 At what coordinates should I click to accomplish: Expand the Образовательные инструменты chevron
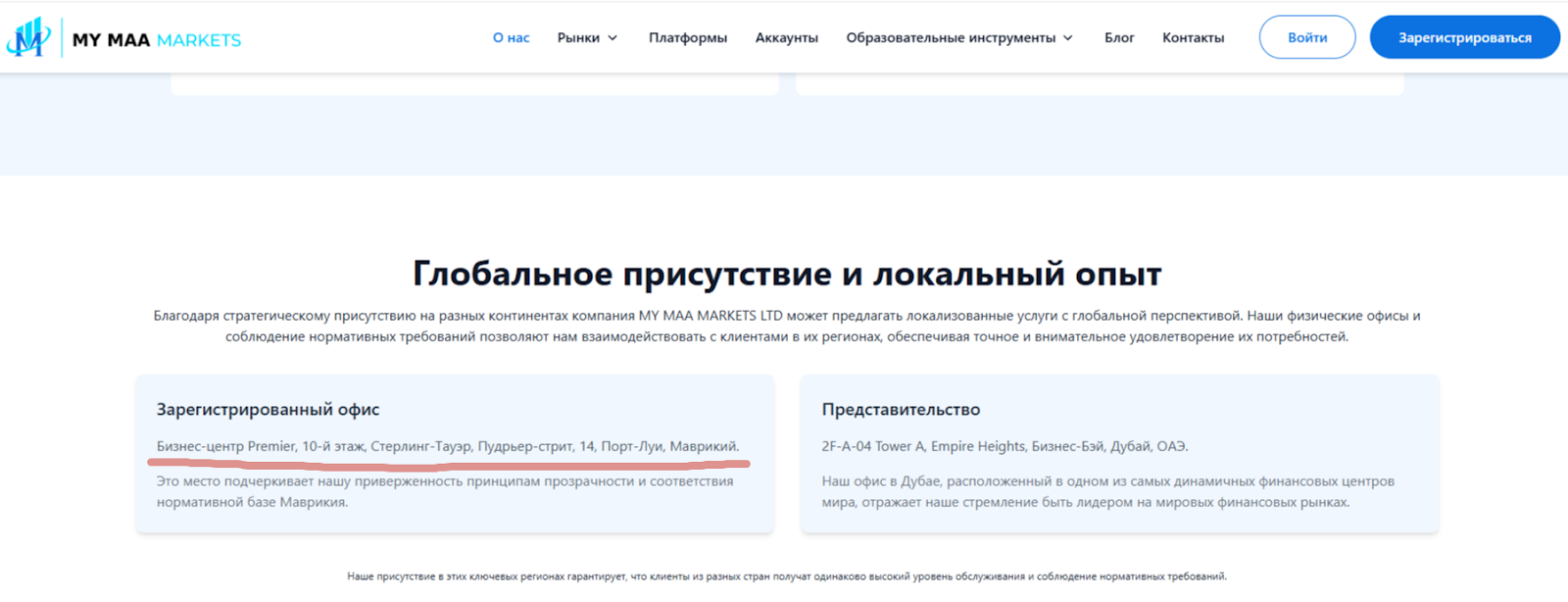1068,38
